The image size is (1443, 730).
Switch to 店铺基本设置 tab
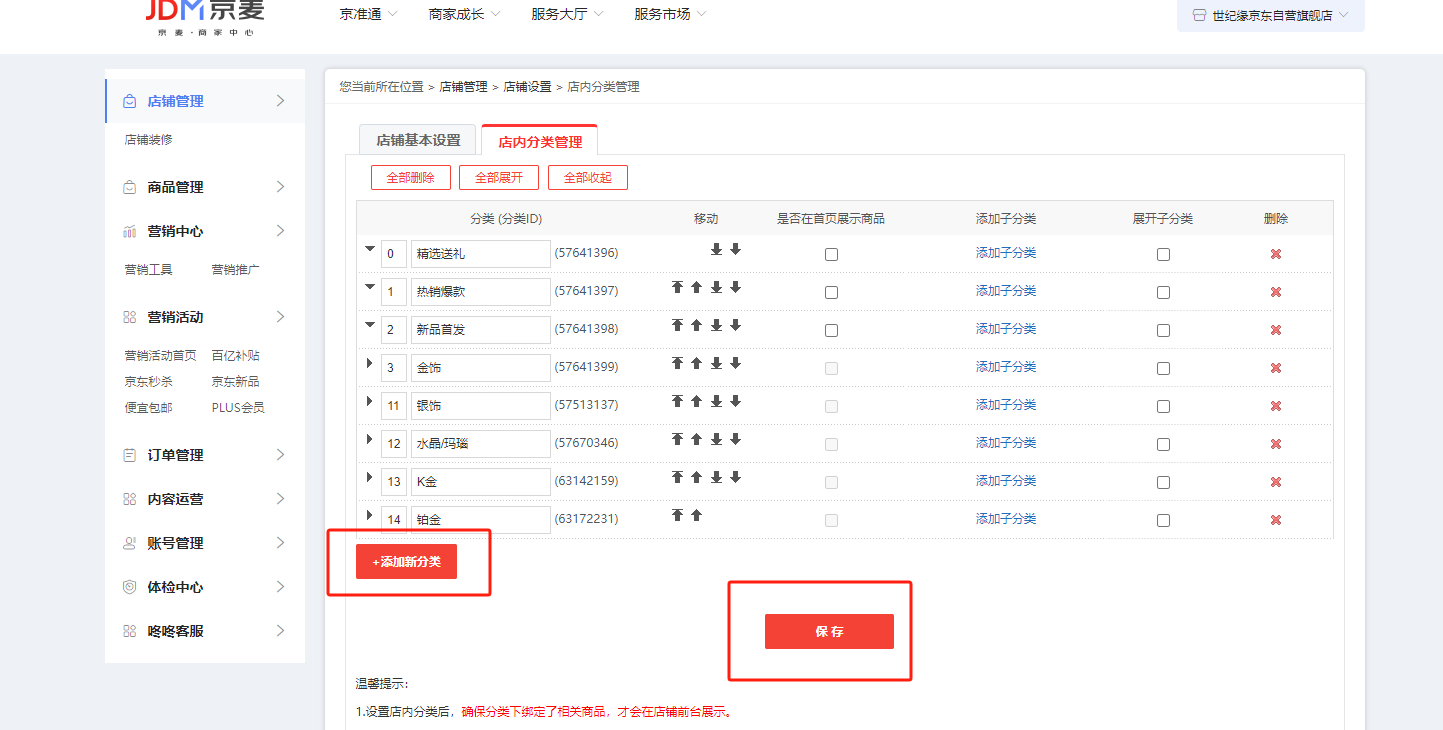click(x=418, y=140)
